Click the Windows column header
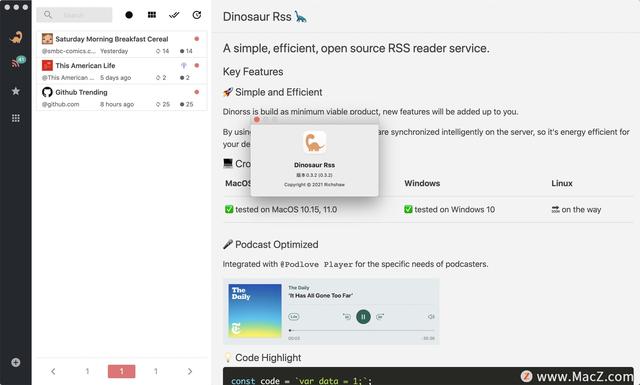The image size is (640, 385). coord(422,183)
